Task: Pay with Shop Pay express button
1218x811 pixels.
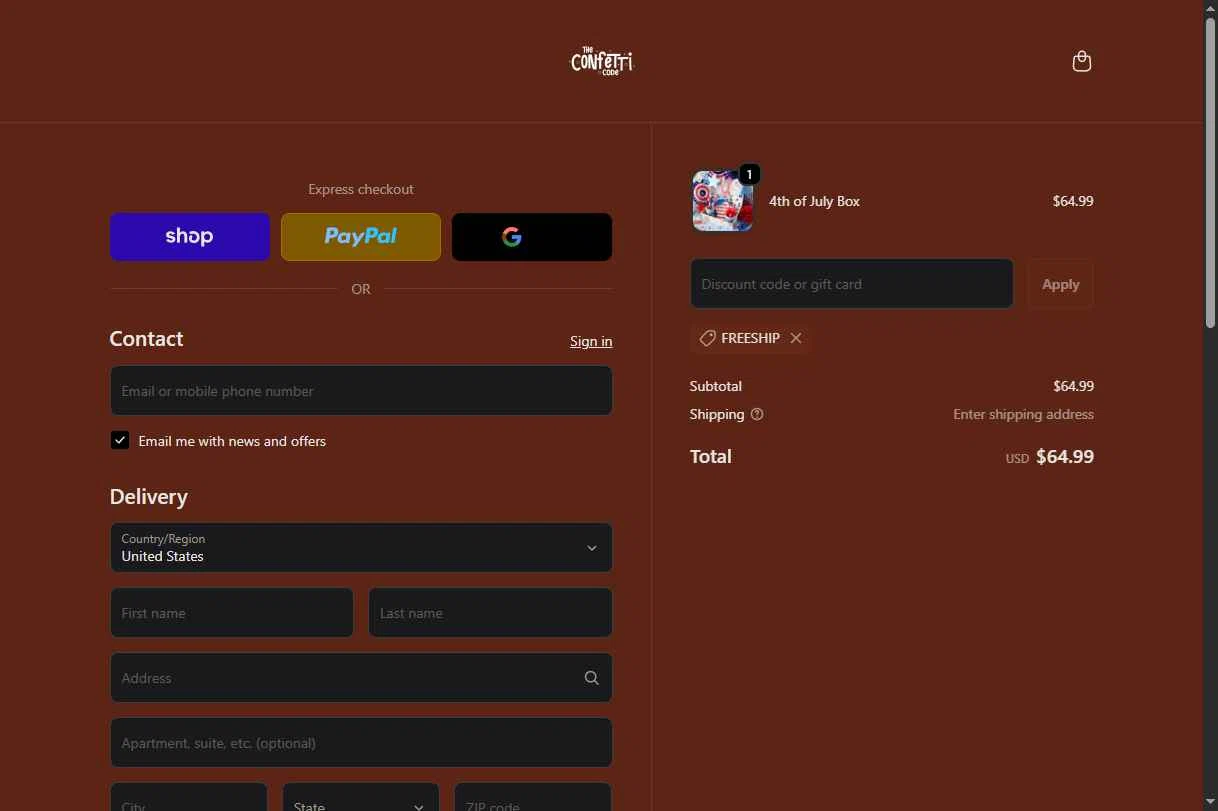Action: [x=190, y=237]
